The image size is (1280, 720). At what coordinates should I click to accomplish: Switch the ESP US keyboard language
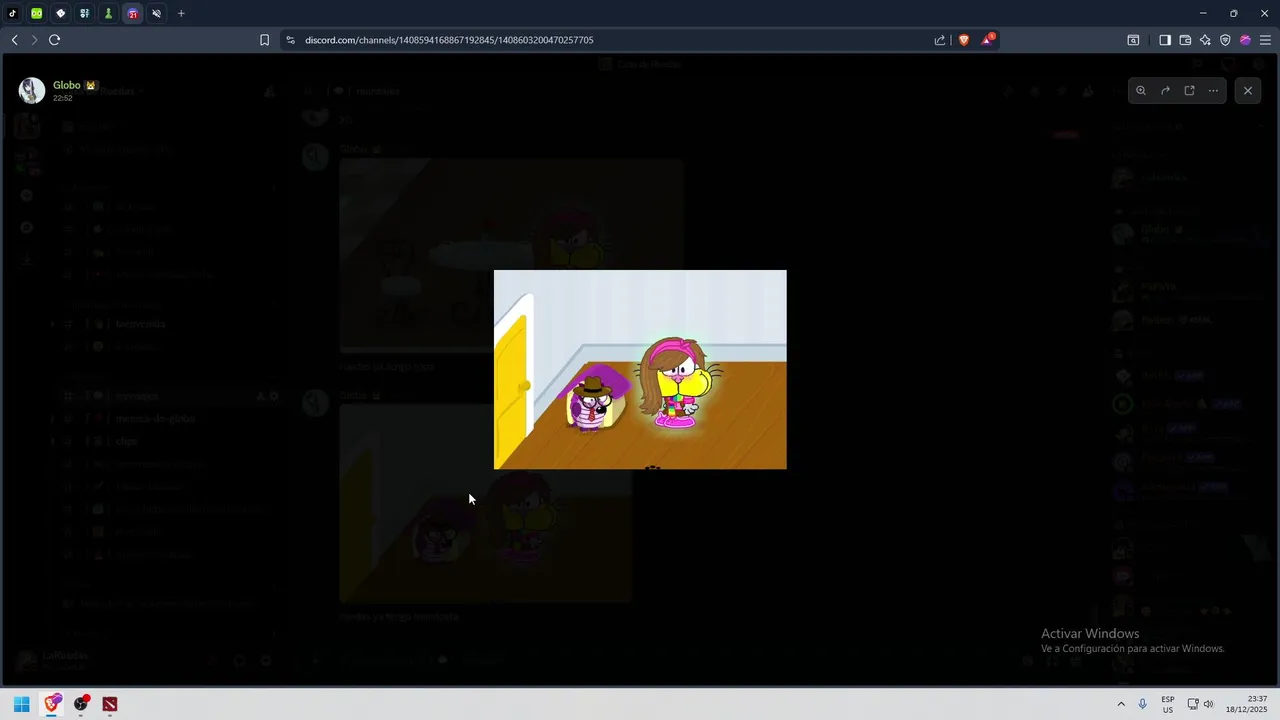pos(1168,704)
